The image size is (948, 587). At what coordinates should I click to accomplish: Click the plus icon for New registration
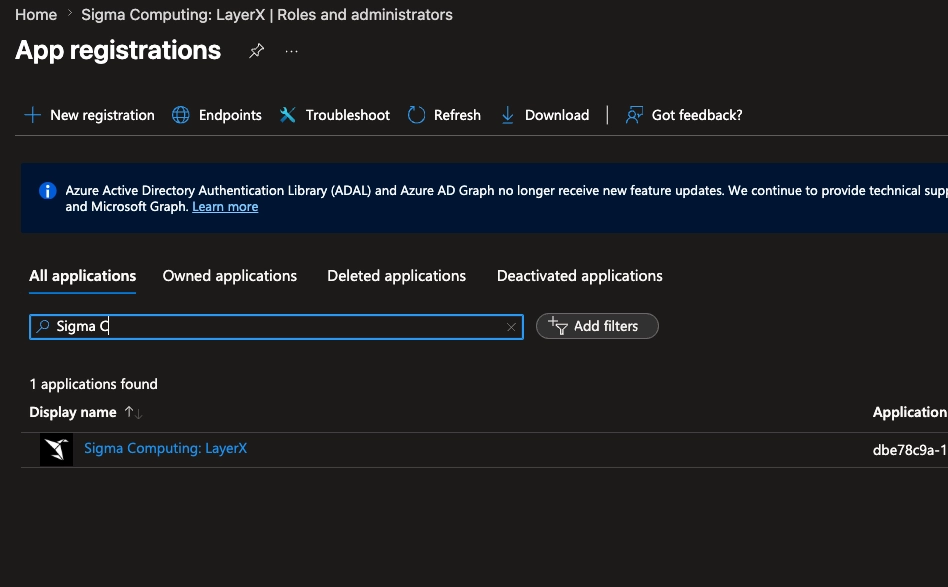click(x=32, y=115)
